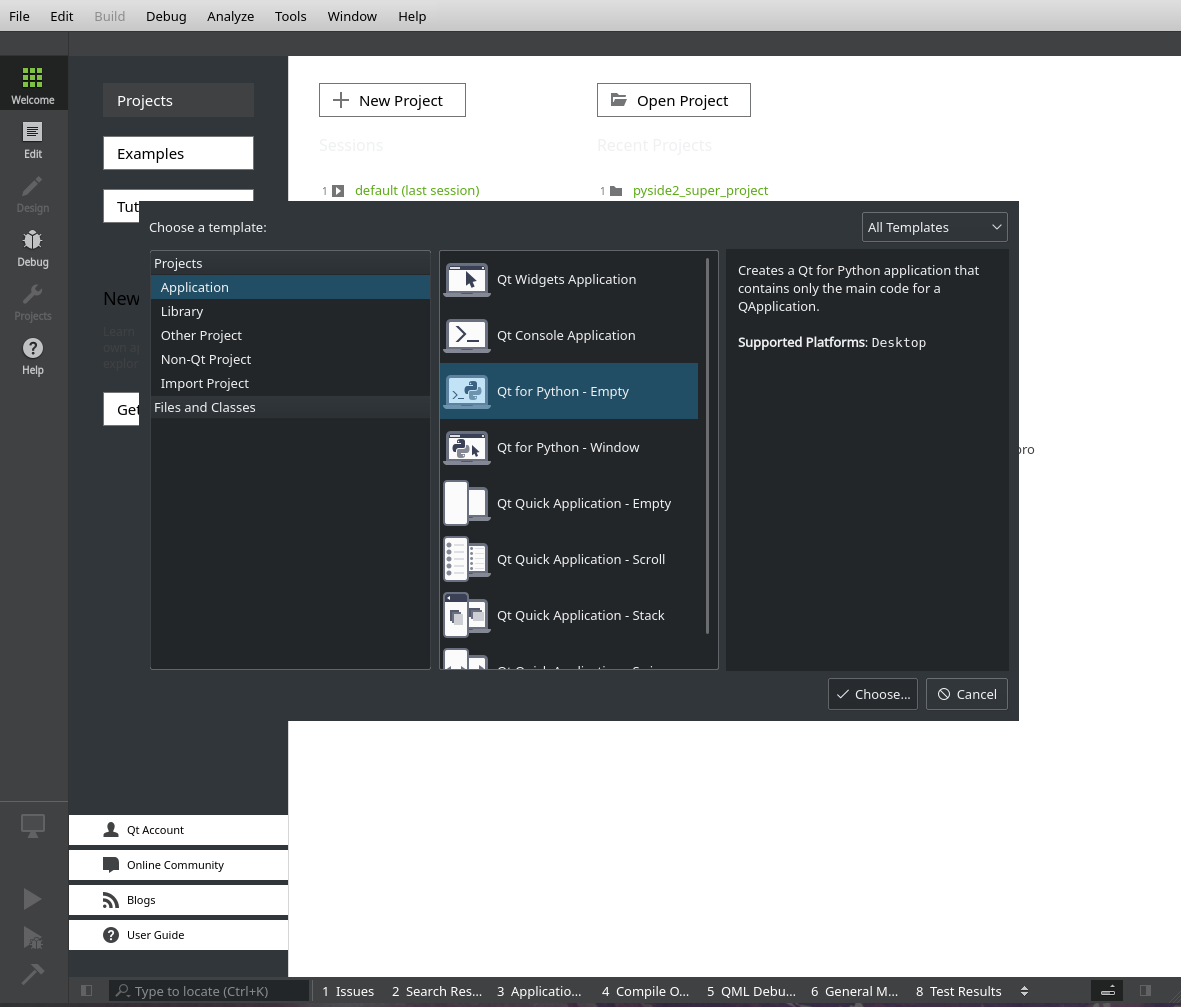Switch to Edit mode in the sidebar
The image size is (1181, 1007).
(x=32, y=140)
